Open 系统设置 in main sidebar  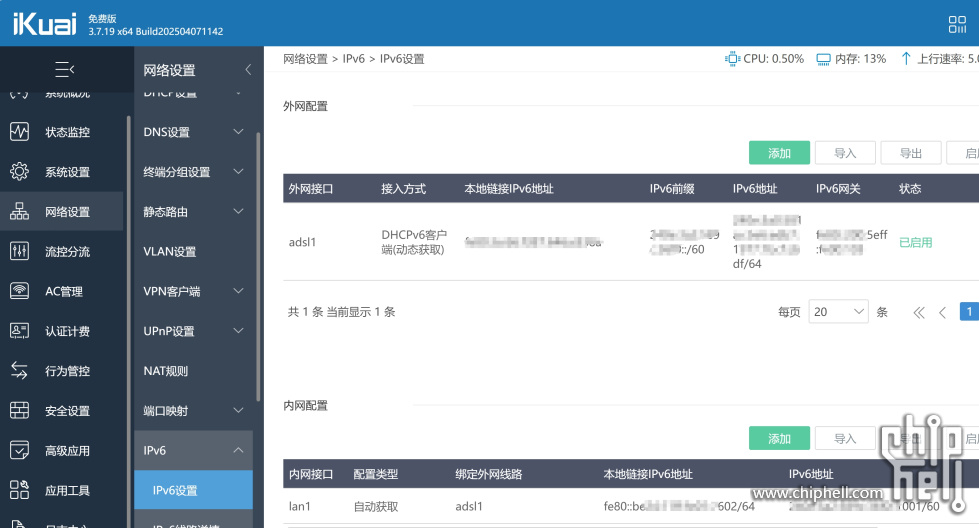pos(67,172)
